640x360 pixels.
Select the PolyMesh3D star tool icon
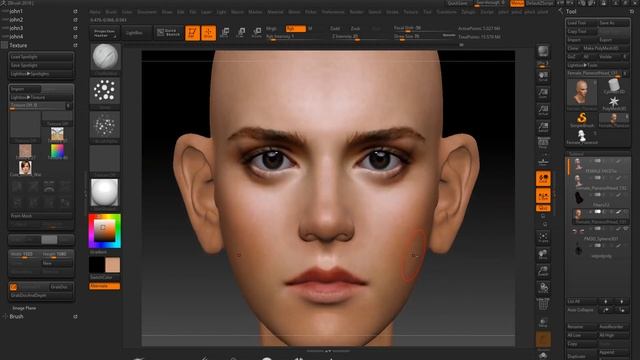pyautogui.click(x=614, y=103)
